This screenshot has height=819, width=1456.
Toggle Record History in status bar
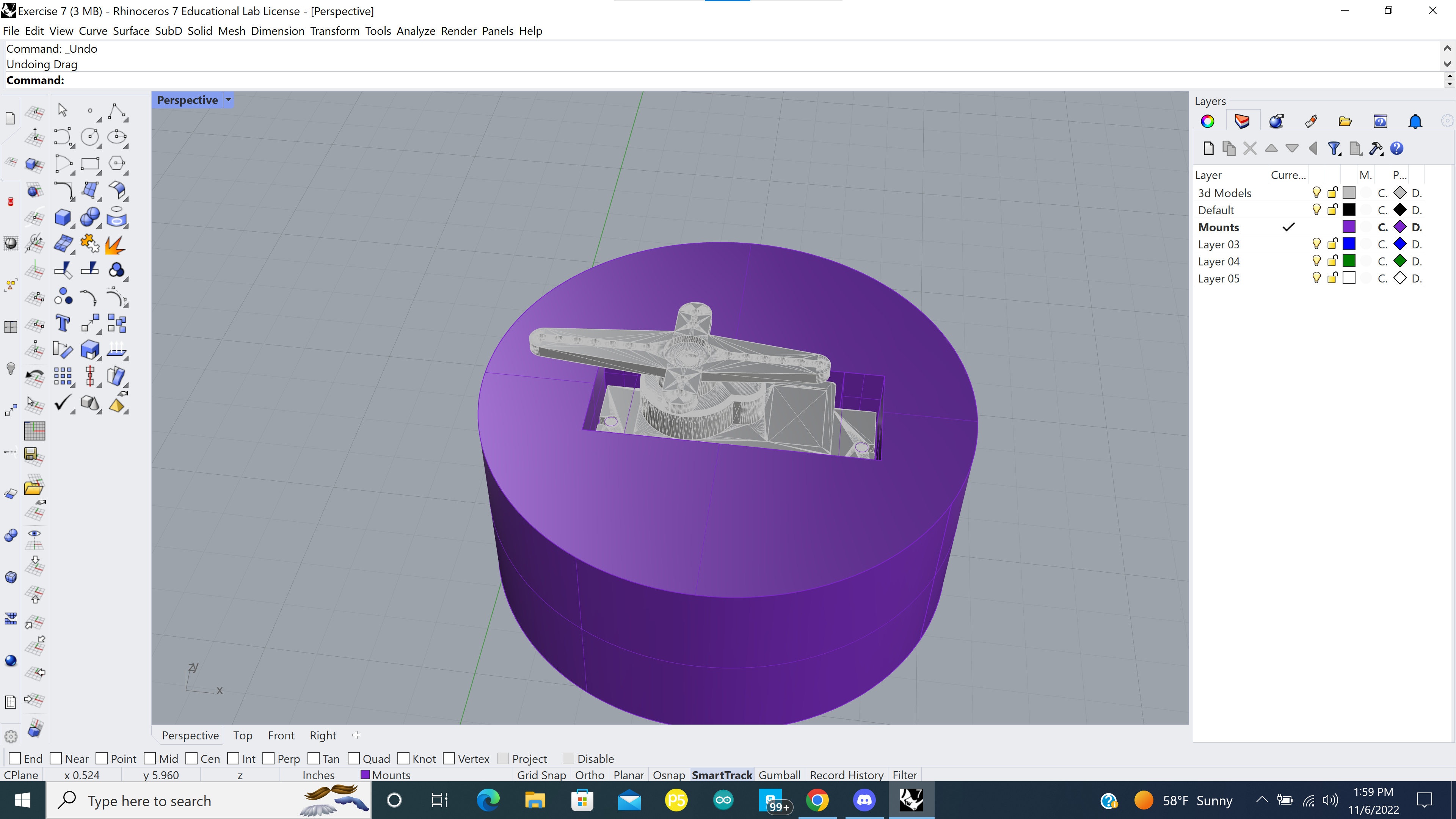click(x=847, y=775)
